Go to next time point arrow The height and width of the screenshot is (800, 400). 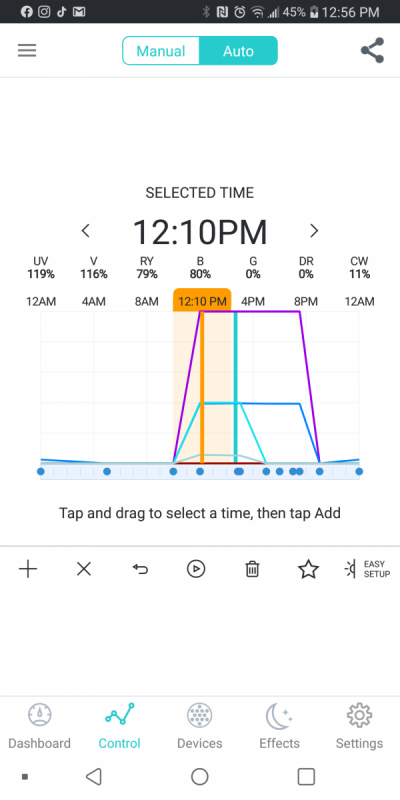point(314,231)
